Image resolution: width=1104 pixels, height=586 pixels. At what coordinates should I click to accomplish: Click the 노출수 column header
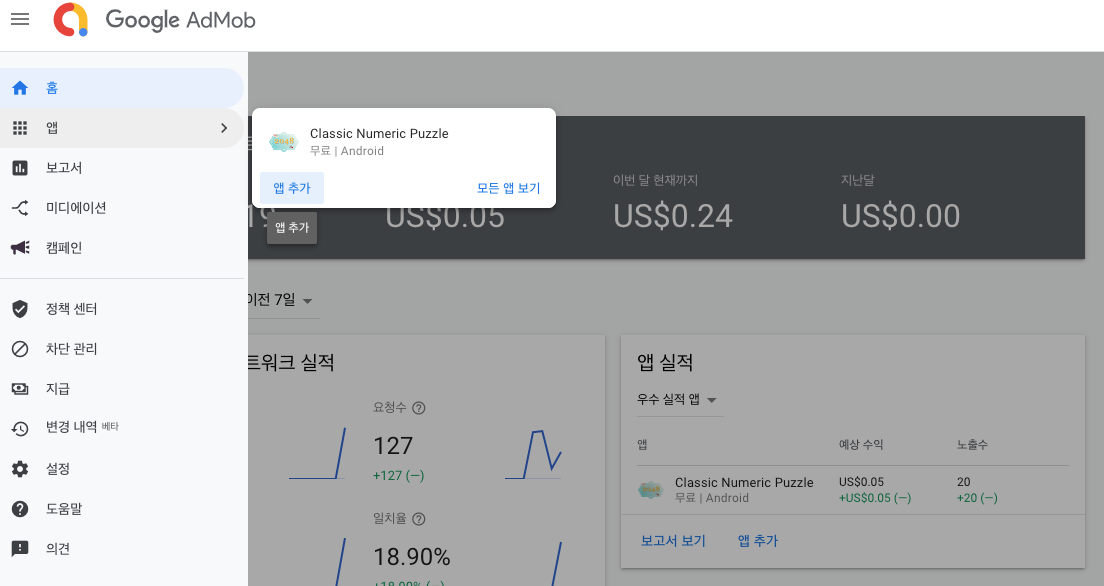point(972,444)
